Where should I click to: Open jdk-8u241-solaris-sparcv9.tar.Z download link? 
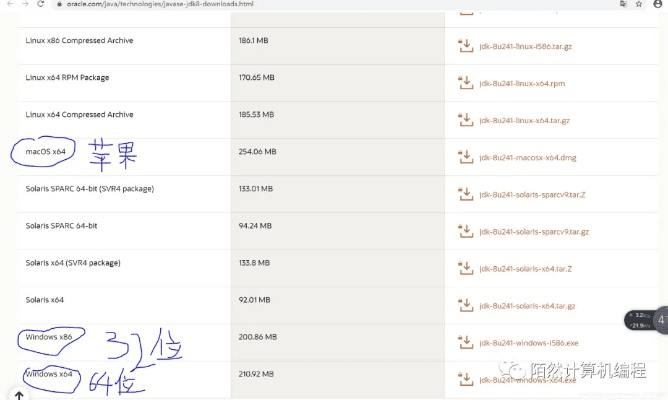pyautogui.click(x=528, y=195)
